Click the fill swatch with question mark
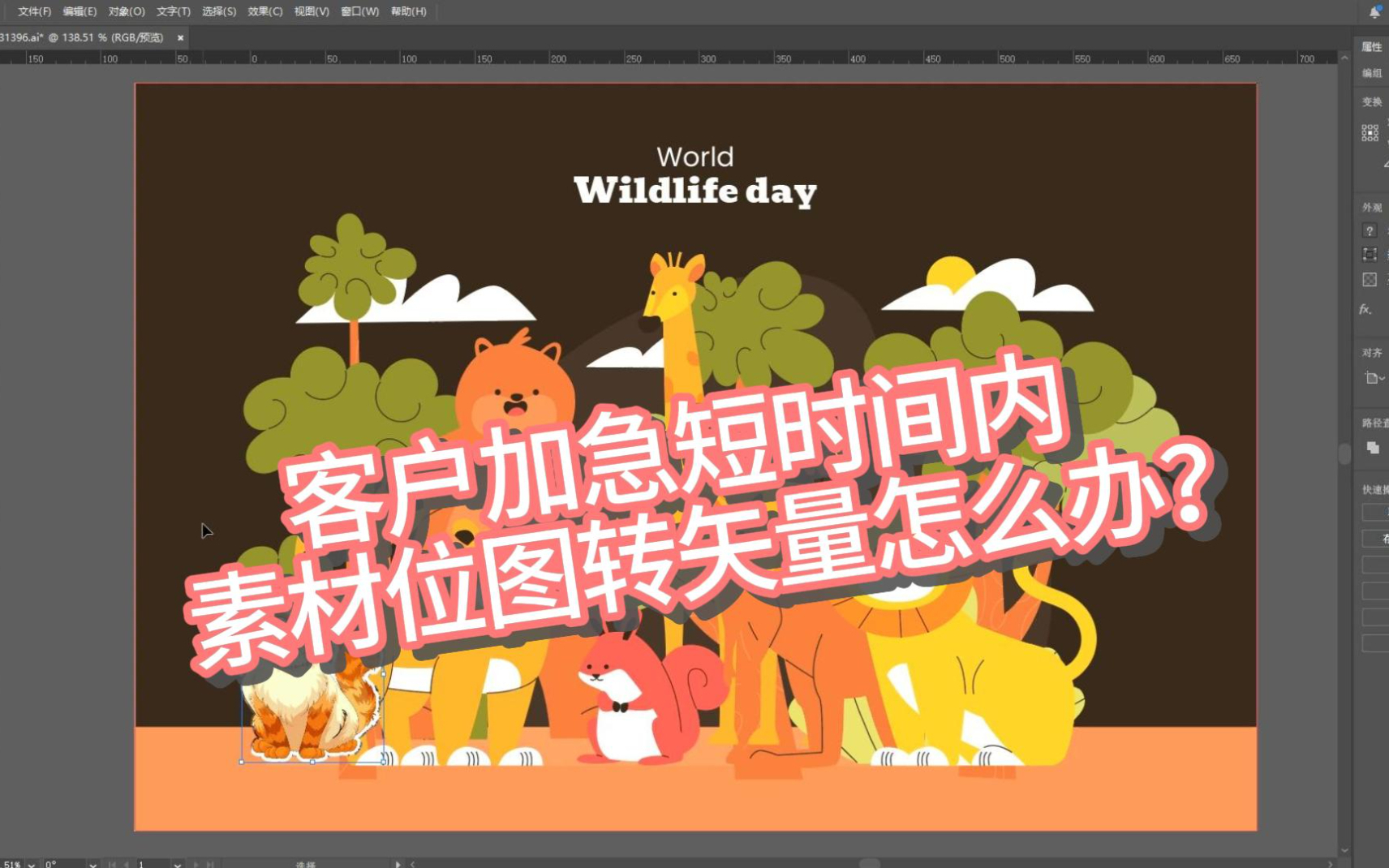The height and width of the screenshot is (868, 1389). [x=1370, y=231]
